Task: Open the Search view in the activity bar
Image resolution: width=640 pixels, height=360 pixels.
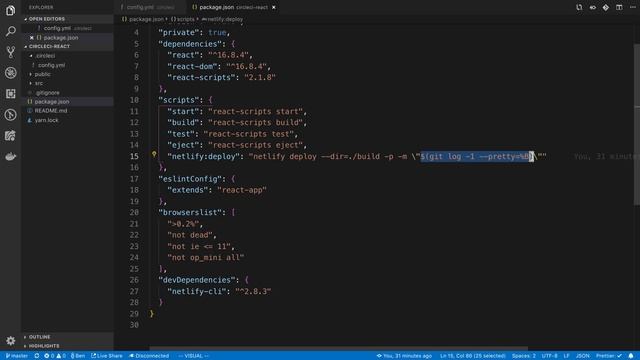Action: (x=11, y=31)
